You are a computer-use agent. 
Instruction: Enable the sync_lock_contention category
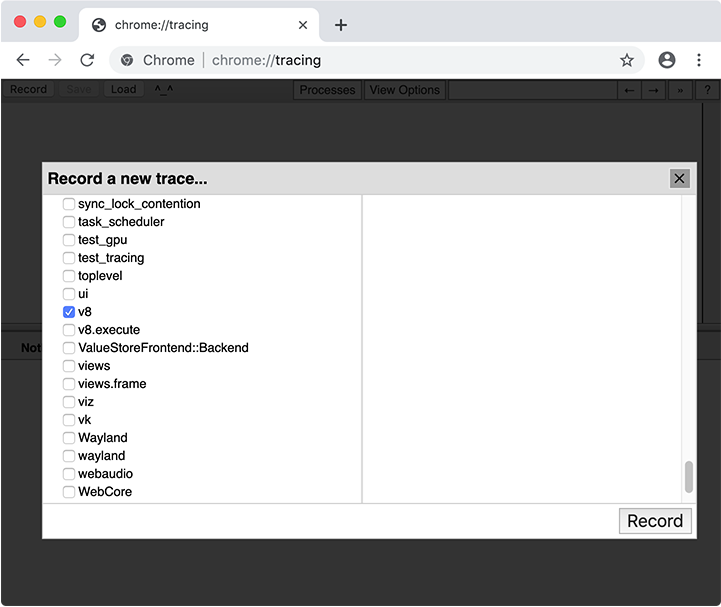point(69,204)
